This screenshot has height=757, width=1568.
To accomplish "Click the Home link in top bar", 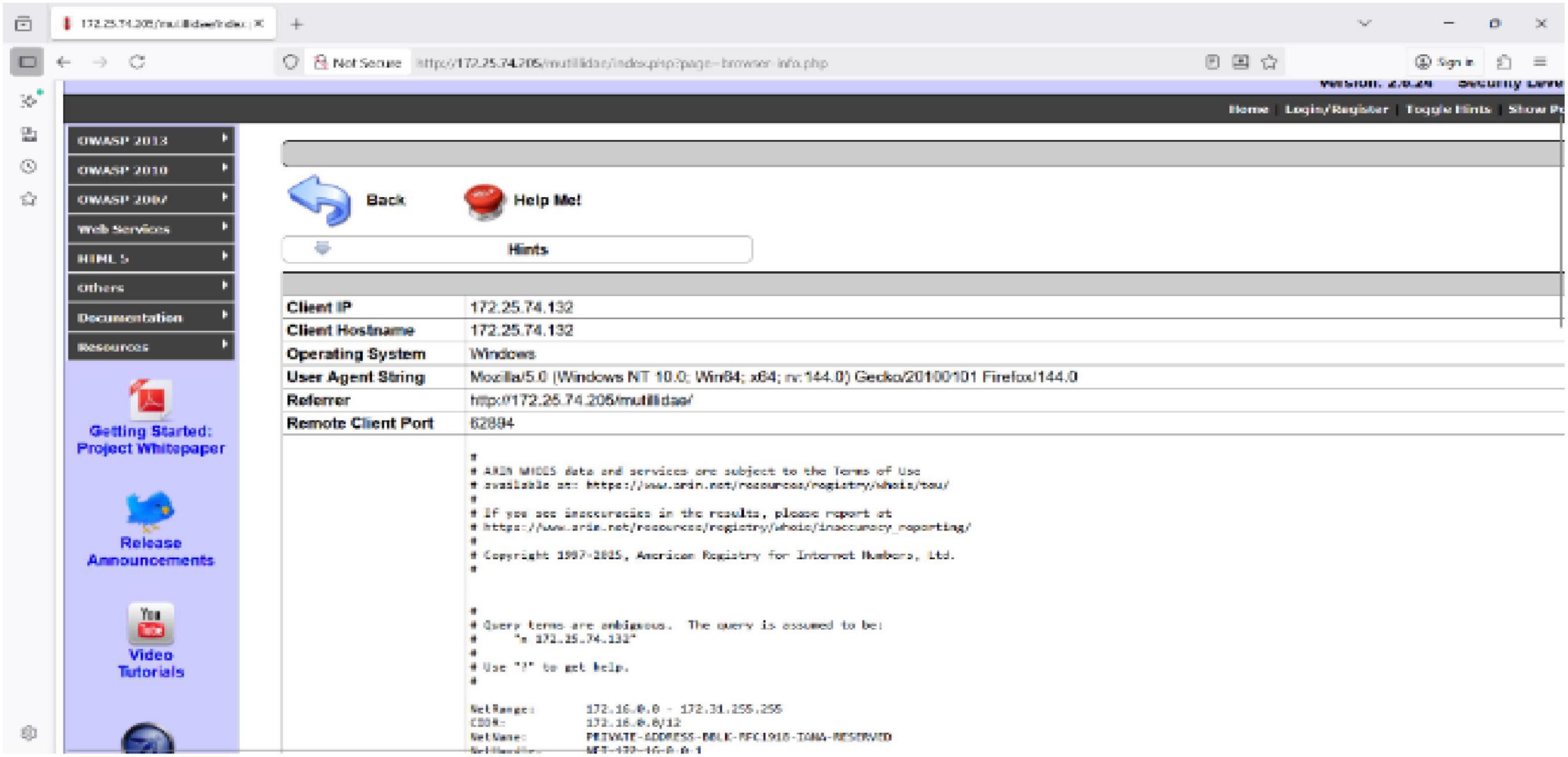I will pos(1249,110).
